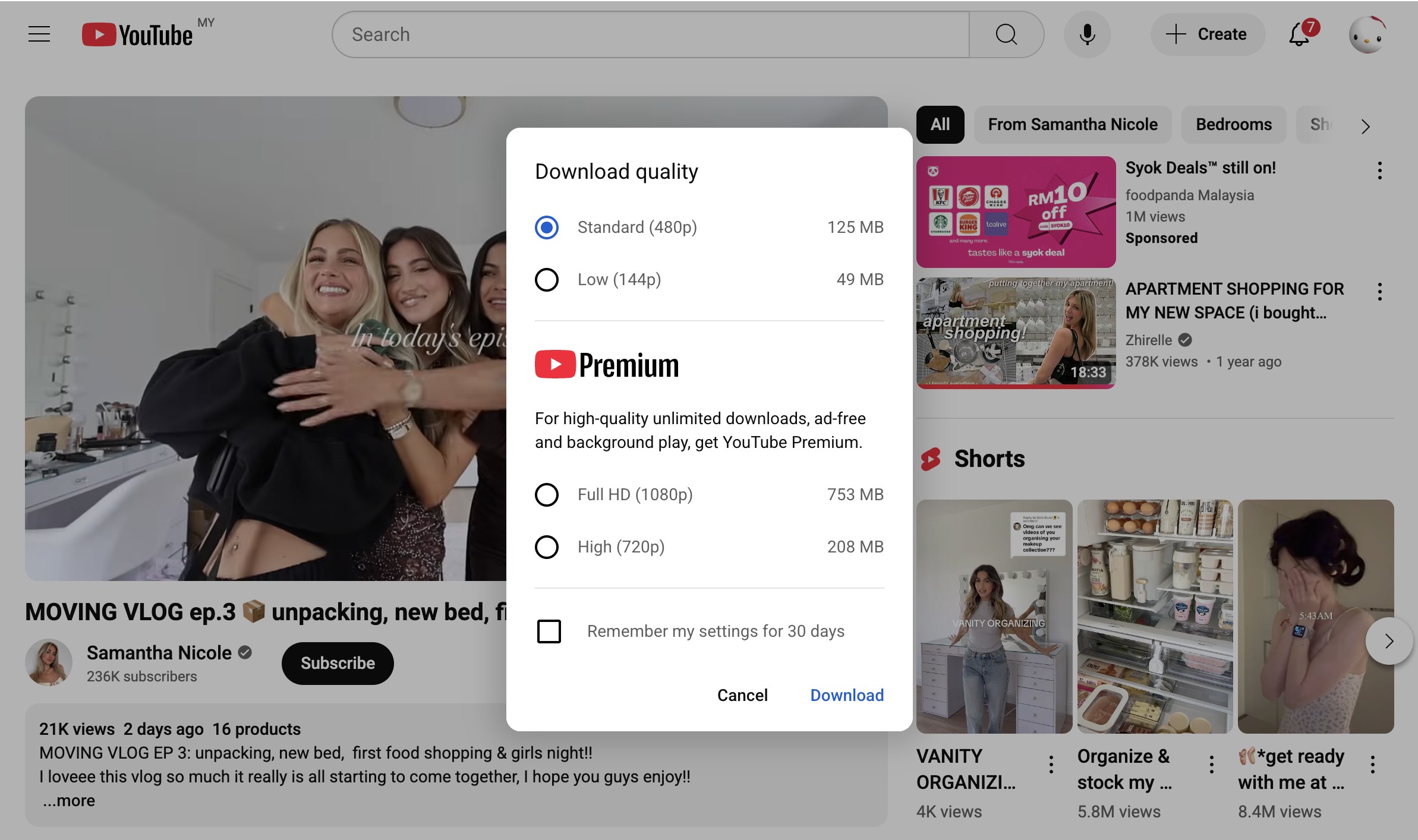This screenshot has height=840, width=1418.
Task: Open options for Organize & stock short
Action: tap(1212, 764)
